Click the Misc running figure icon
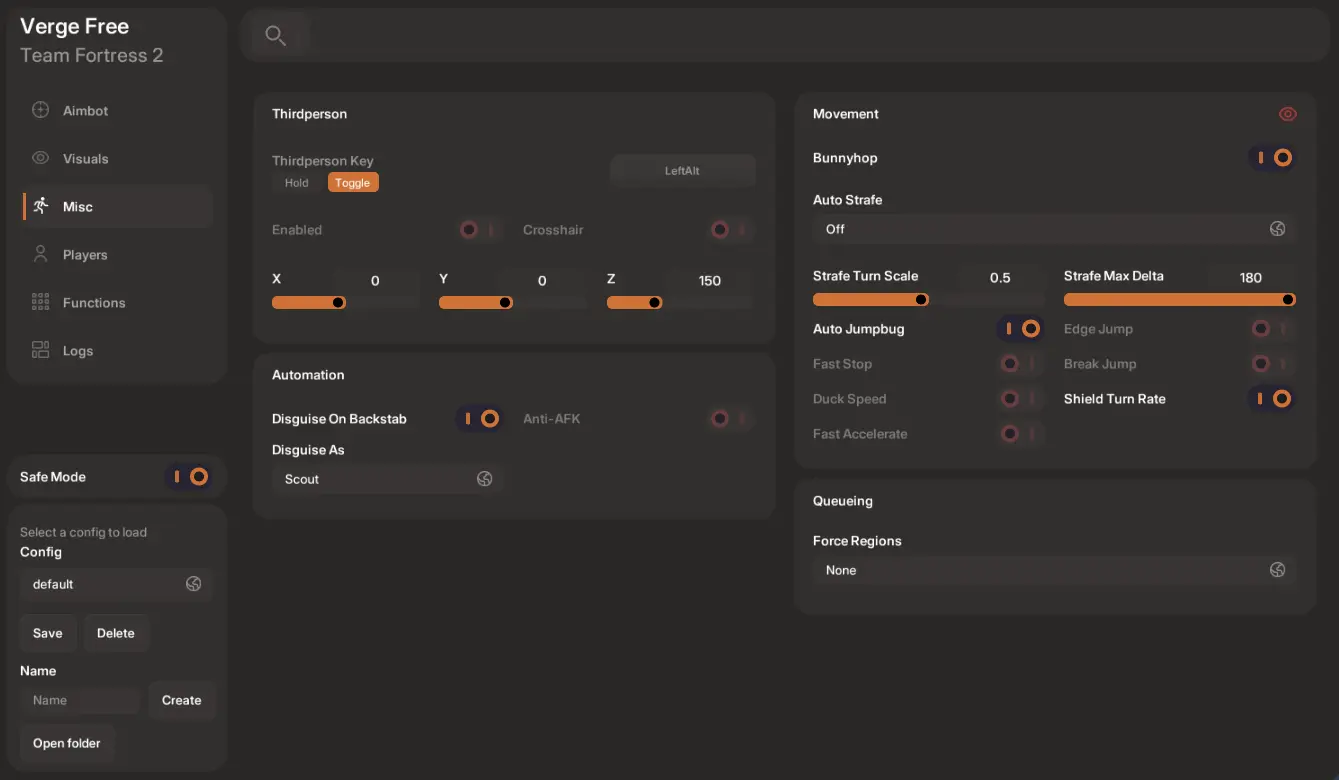This screenshot has width=1339, height=780. (x=40, y=206)
